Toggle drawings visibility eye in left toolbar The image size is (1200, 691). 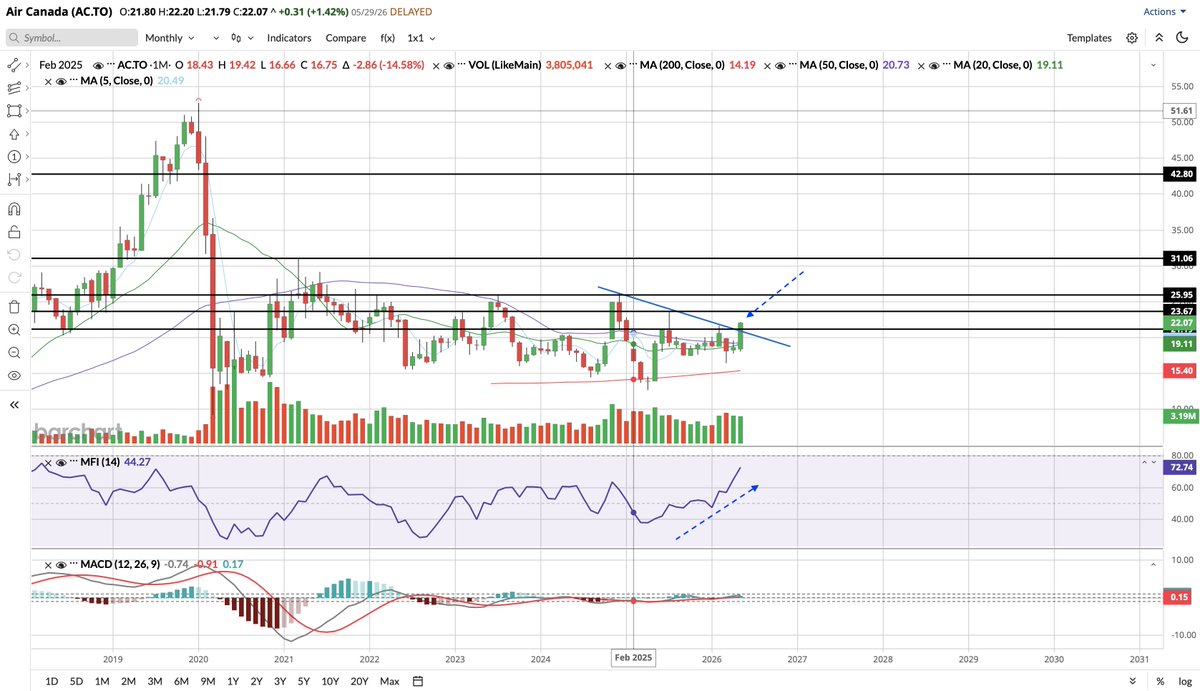14,375
